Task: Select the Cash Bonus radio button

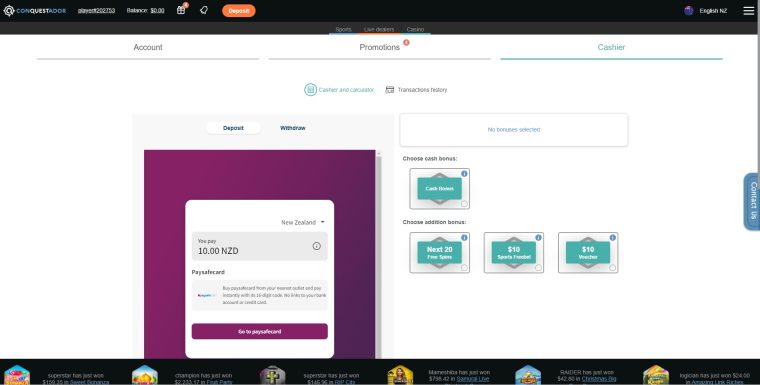Action: pyautogui.click(x=464, y=204)
